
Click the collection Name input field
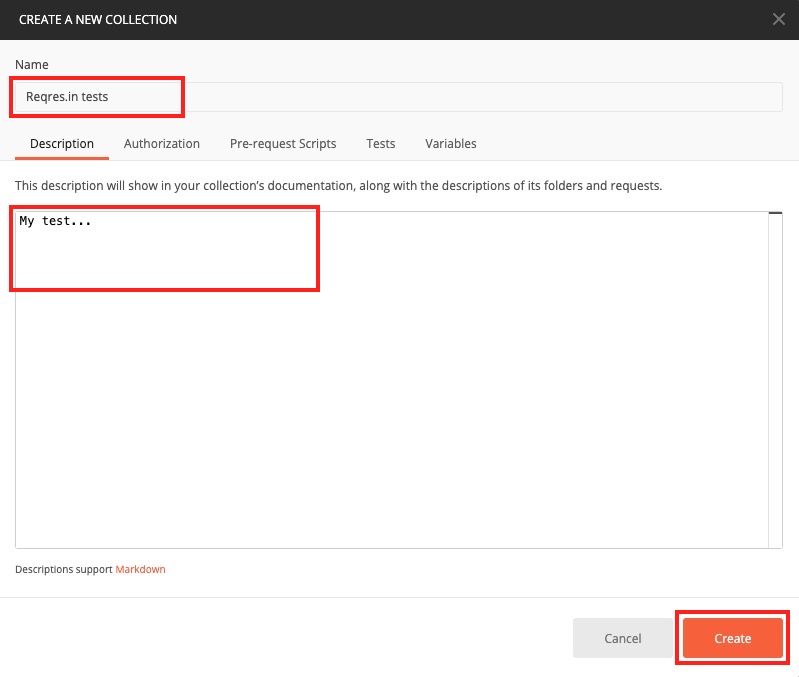pyautogui.click(x=398, y=97)
